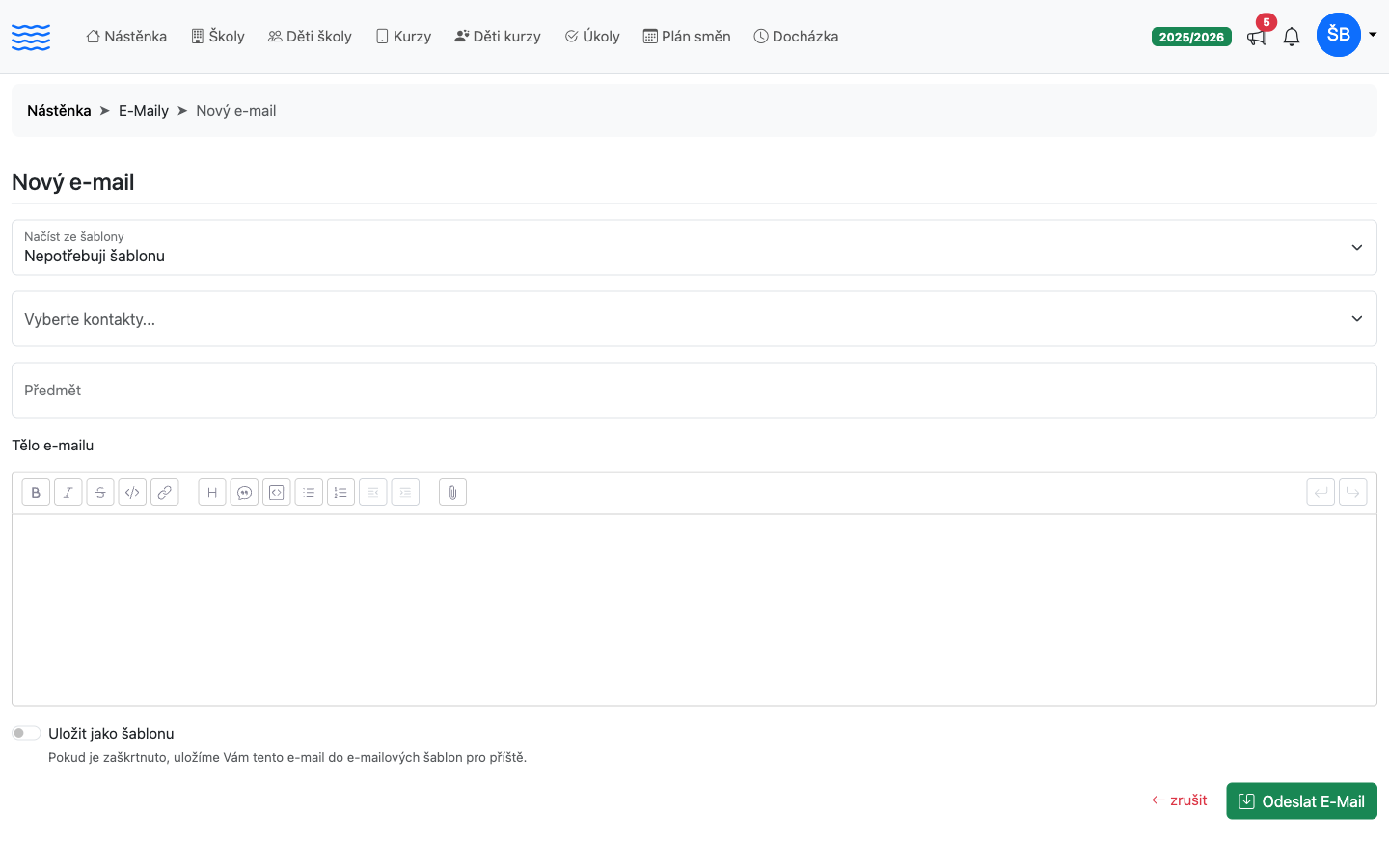
Task: Go to Nástěnka in the top navigation
Action: [126, 37]
